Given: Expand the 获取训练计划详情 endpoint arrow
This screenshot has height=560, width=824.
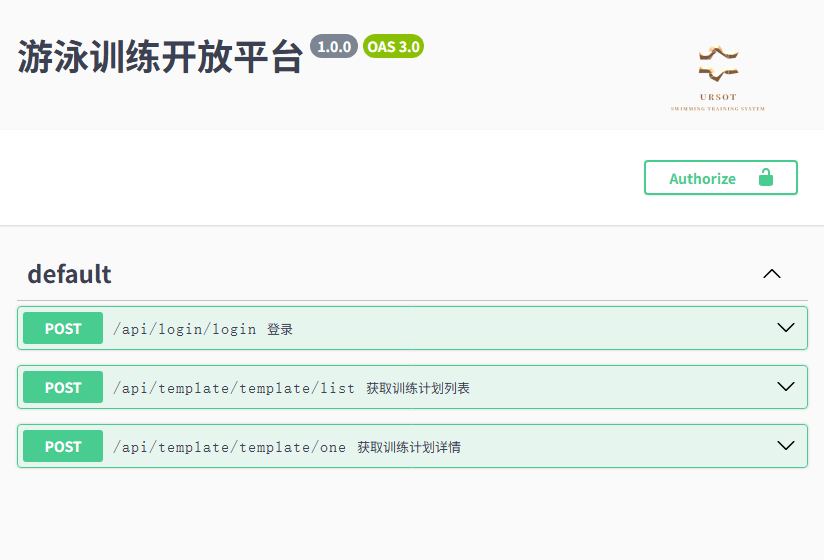Looking at the screenshot, I should (786, 446).
